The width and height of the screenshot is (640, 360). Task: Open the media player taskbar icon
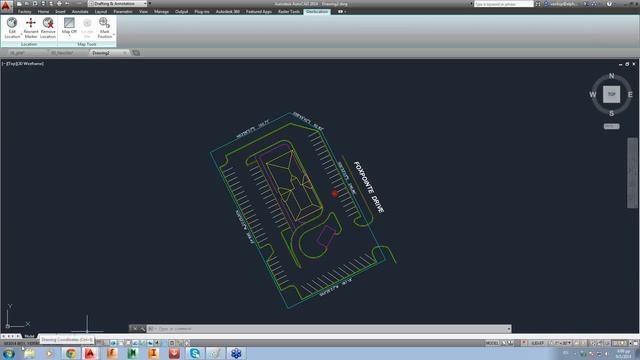50,353
